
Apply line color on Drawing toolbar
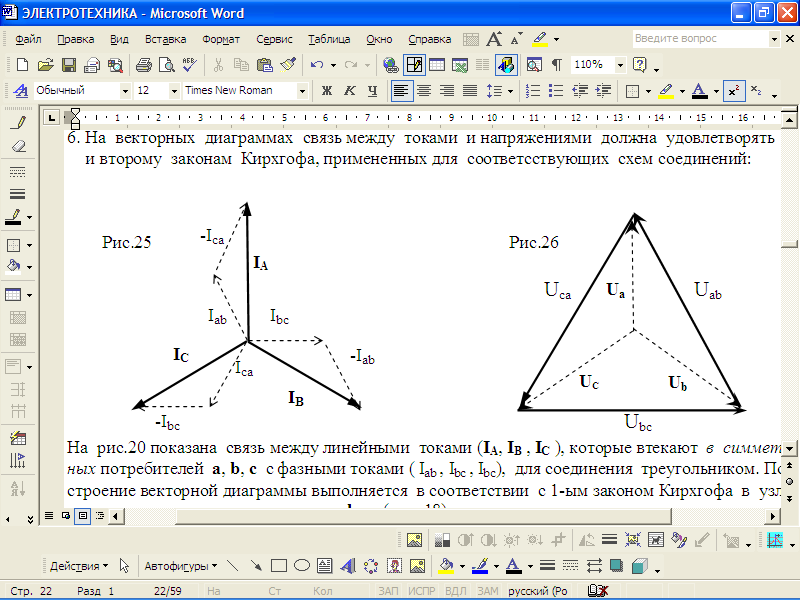tap(480, 566)
